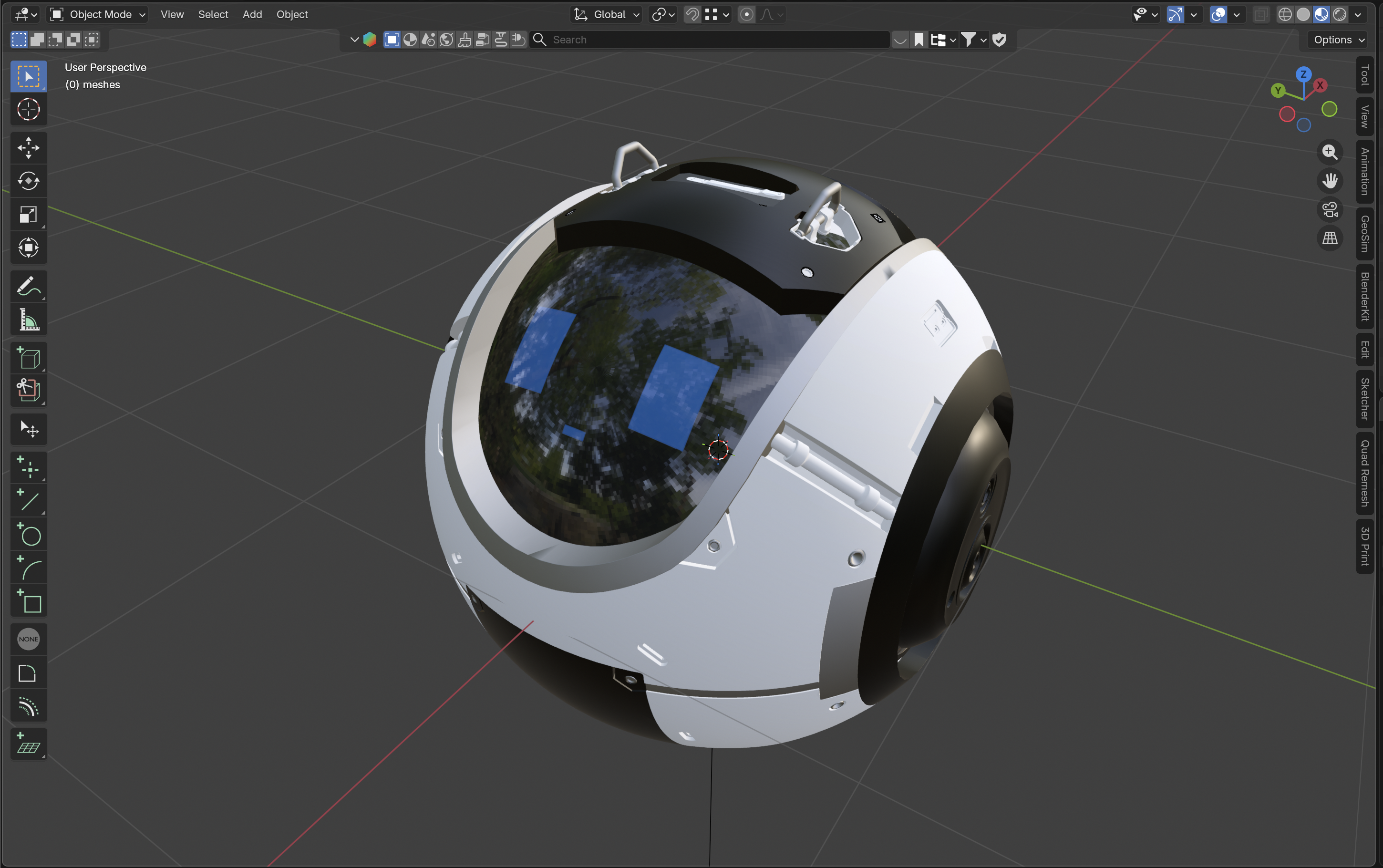Toggle show overlays button
The height and width of the screenshot is (868, 1383).
click(x=1218, y=14)
